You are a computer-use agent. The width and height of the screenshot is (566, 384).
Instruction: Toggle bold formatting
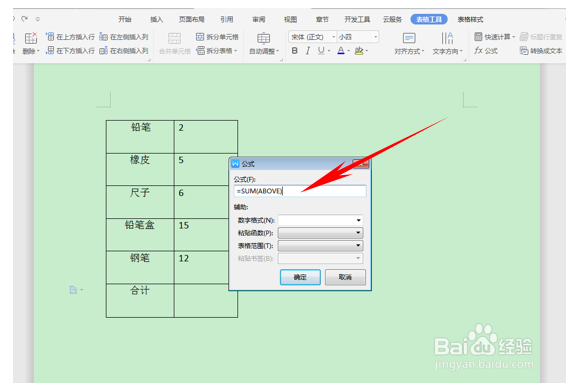295,51
